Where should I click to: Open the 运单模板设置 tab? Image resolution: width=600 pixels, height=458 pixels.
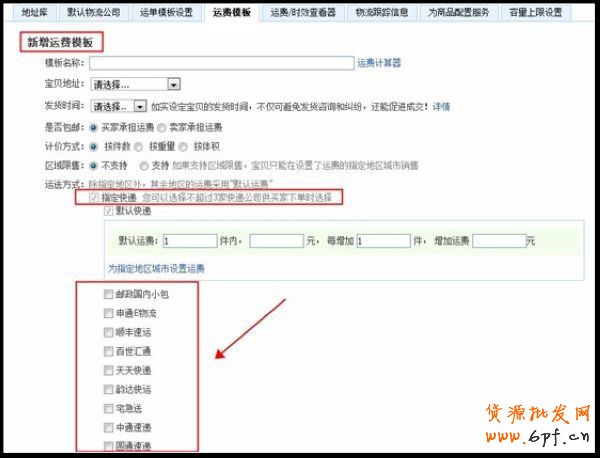point(165,13)
